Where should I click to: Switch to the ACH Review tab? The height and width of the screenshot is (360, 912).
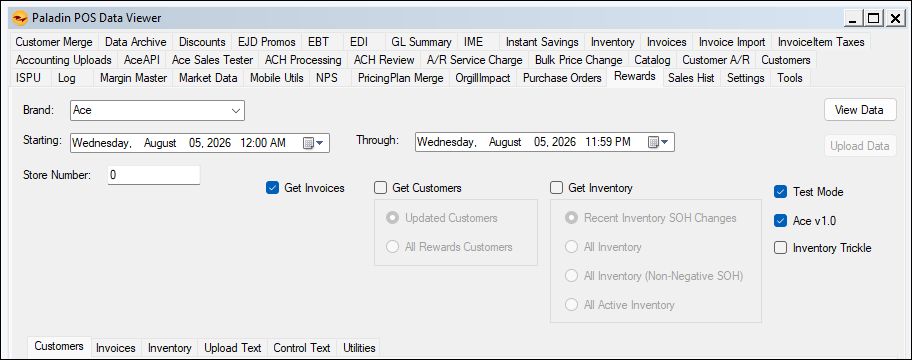pos(384,60)
